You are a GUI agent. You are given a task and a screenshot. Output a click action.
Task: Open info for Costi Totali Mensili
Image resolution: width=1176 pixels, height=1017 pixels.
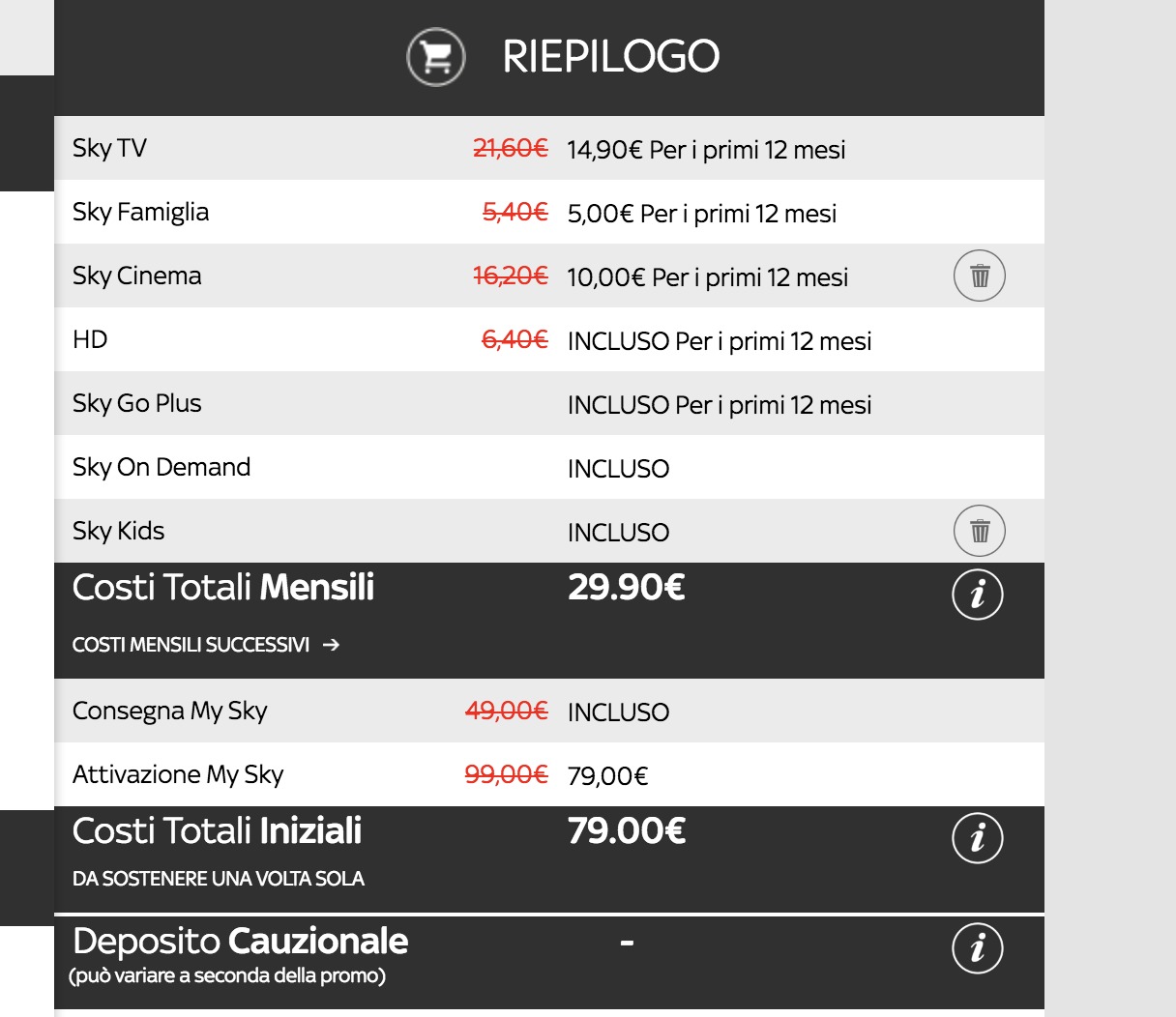978,595
